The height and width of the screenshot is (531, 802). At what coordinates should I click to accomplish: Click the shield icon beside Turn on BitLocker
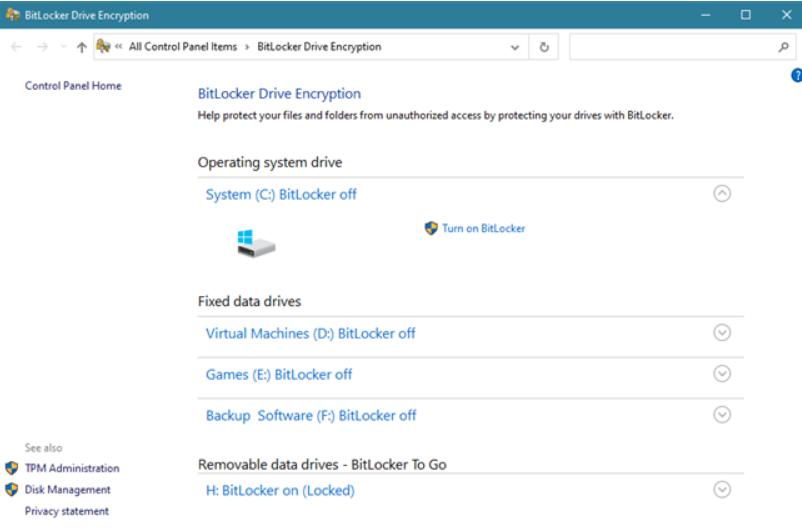(x=431, y=228)
